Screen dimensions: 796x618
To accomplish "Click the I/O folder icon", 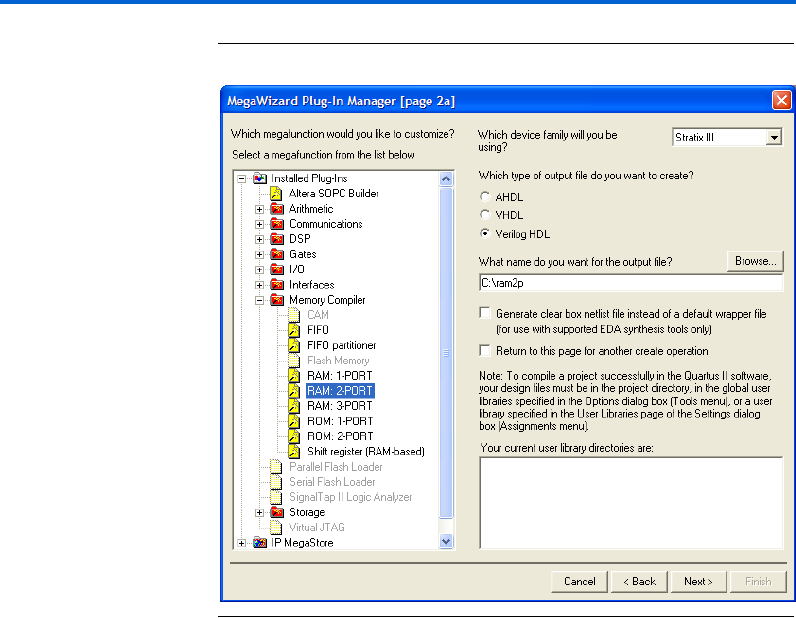I will 277,270.
